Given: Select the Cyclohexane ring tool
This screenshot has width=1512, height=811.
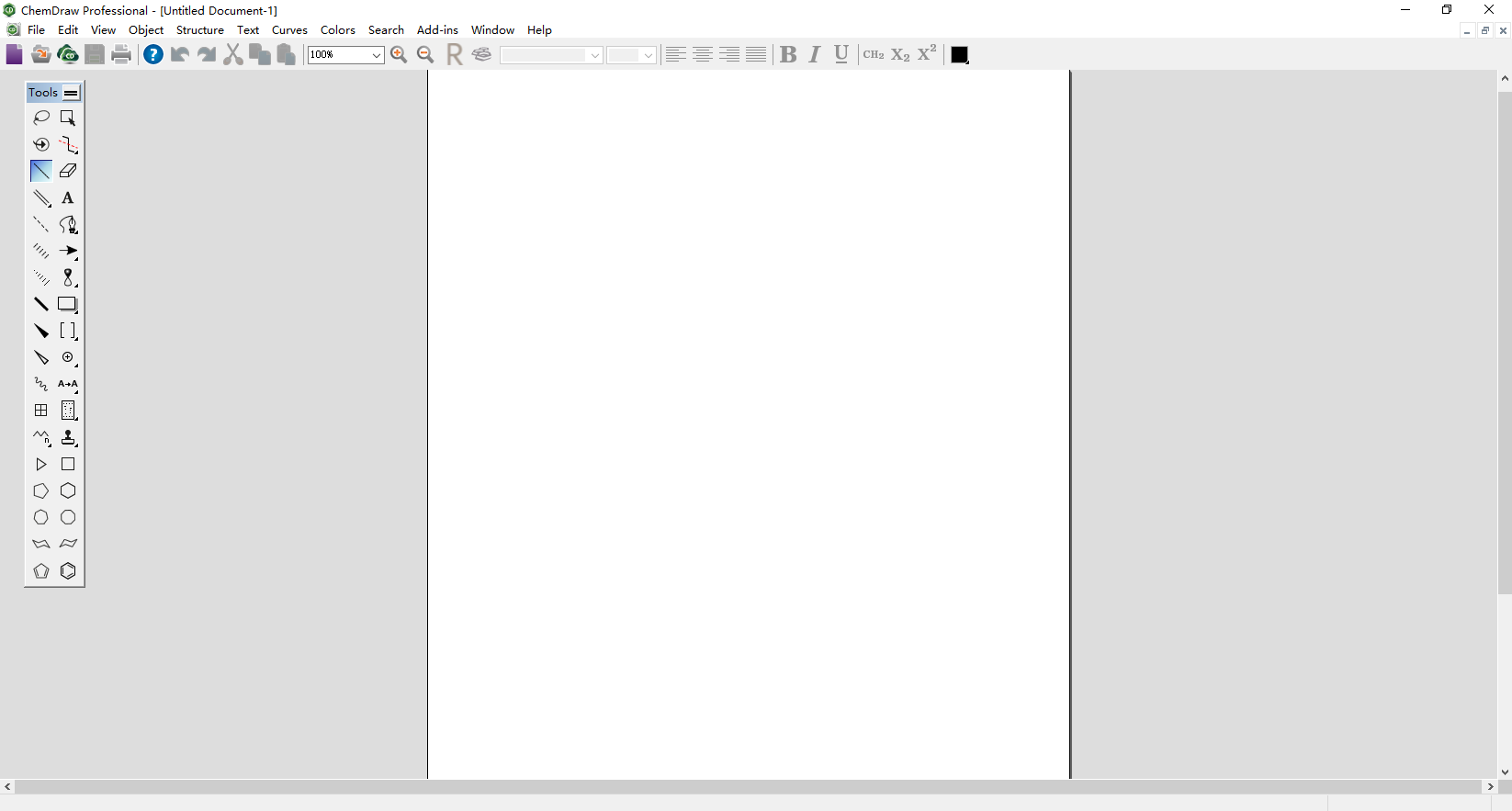Looking at the screenshot, I should (68, 491).
